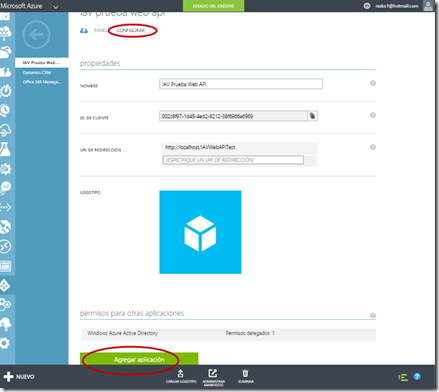Click the 'Especifique un URI de redirección' input
Screen dimensions: 439x392
pyautogui.click(x=233, y=160)
